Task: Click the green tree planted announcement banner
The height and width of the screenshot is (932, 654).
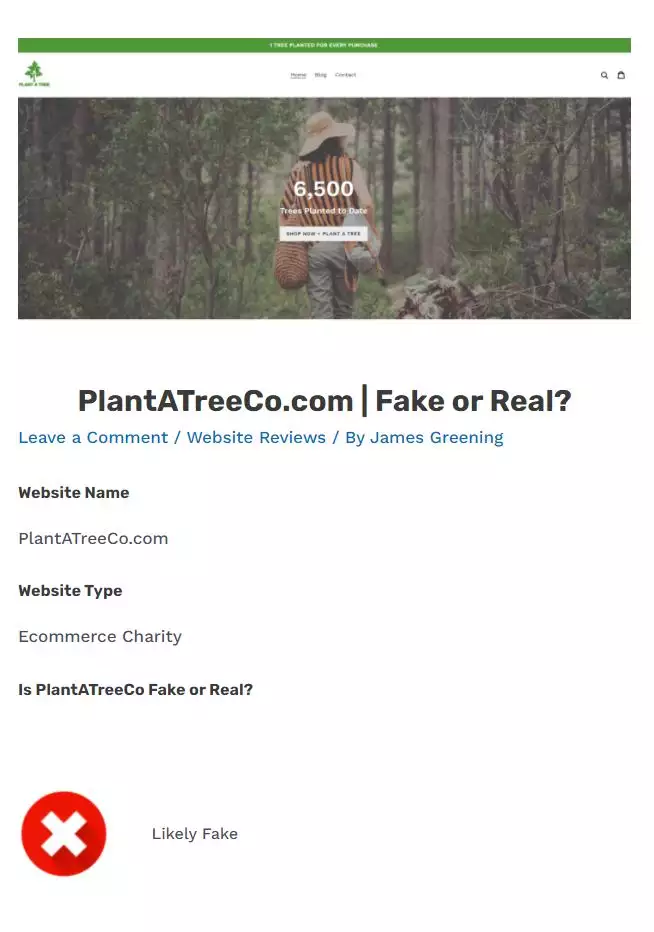Action: click(324, 45)
